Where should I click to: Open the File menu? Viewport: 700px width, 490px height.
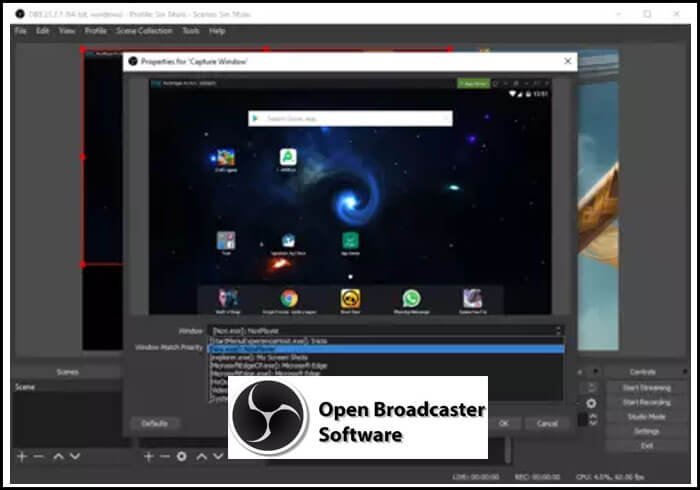click(x=21, y=31)
